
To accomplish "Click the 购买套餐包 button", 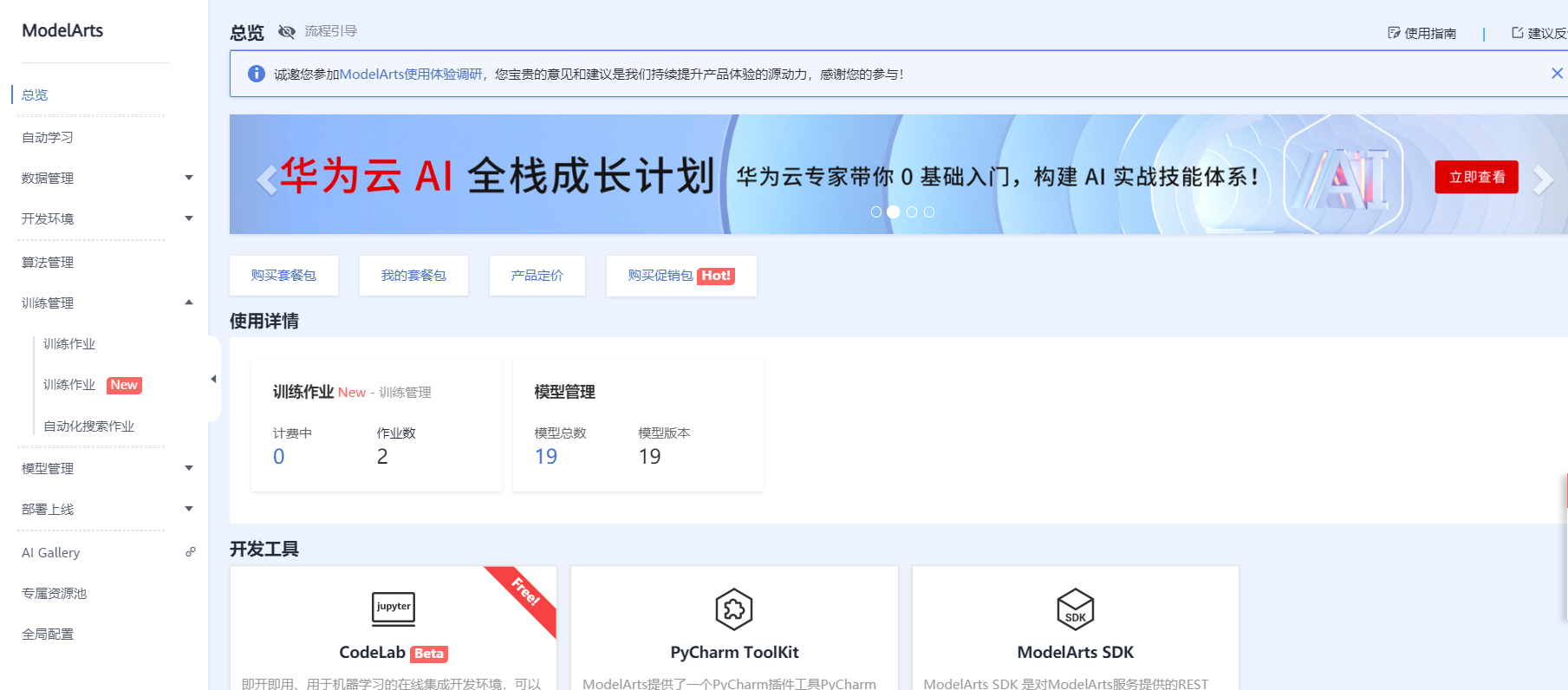I will tap(283, 276).
